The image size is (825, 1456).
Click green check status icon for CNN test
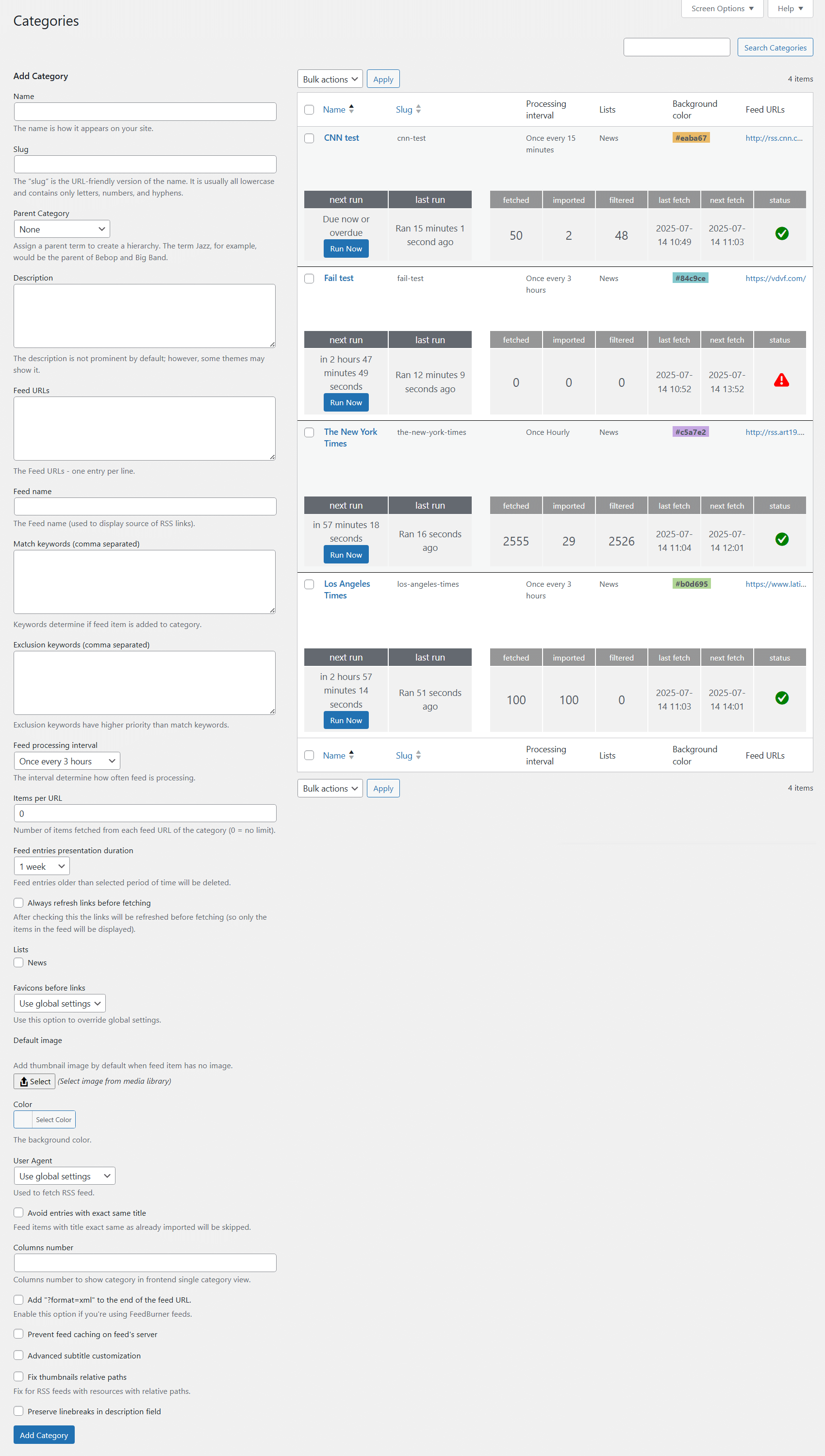tap(781, 233)
